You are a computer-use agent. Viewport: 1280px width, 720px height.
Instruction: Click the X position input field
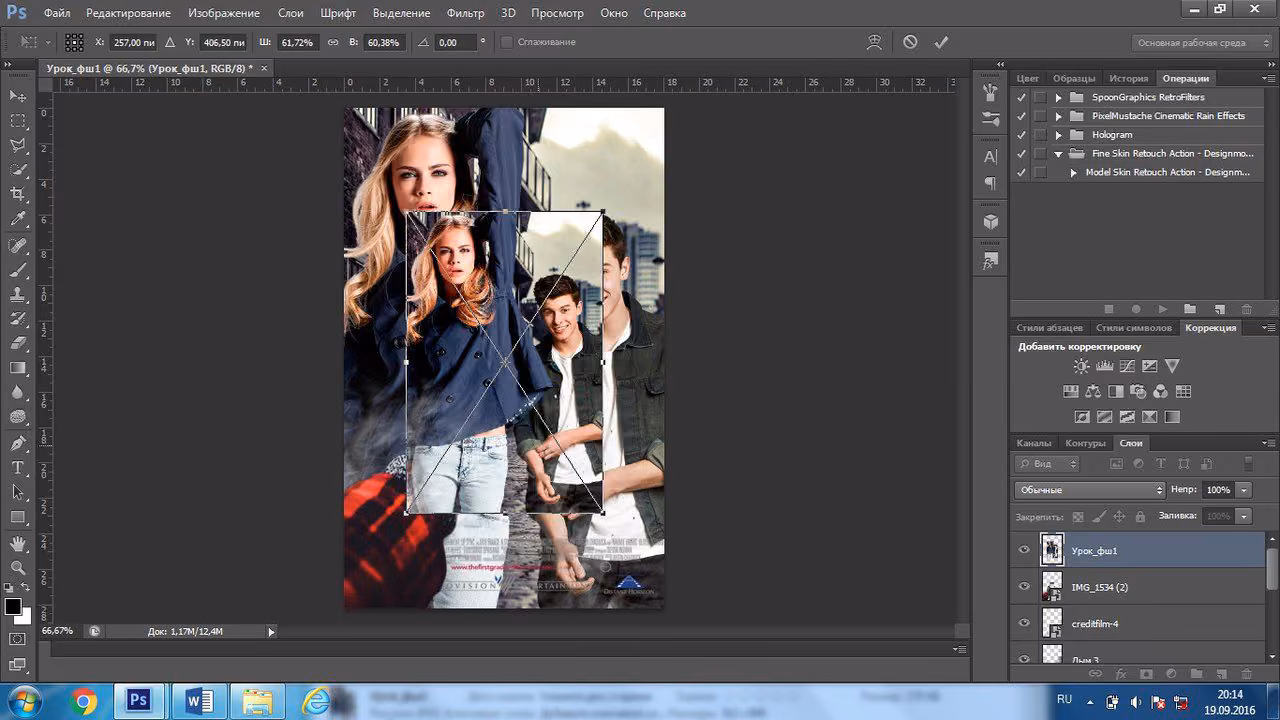tap(133, 43)
